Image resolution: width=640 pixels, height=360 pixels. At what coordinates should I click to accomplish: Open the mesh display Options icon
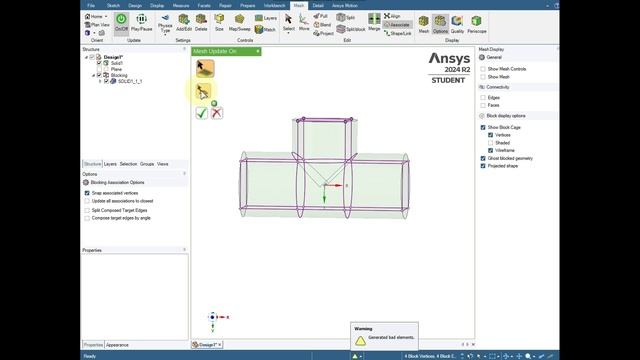[440, 24]
